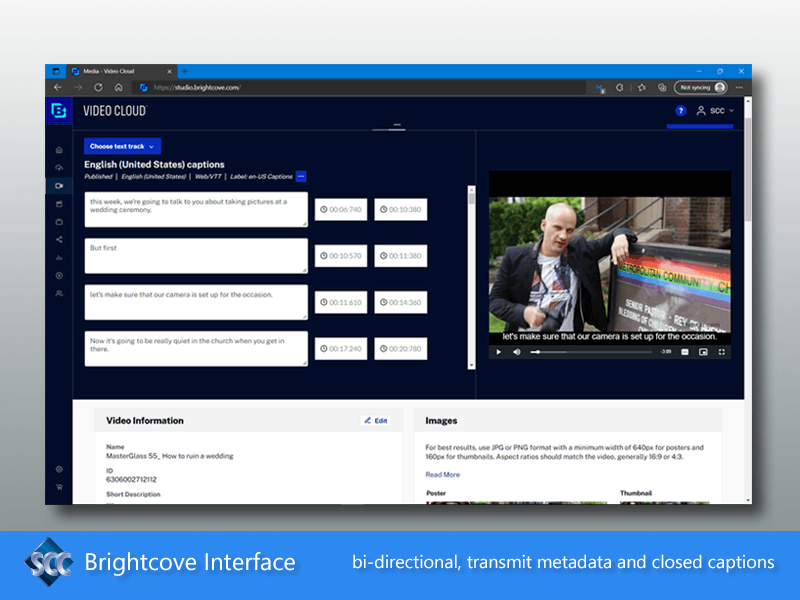800x600 pixels.
Task: Open the shopping cart sidebar icon
Action: (59, 487)
